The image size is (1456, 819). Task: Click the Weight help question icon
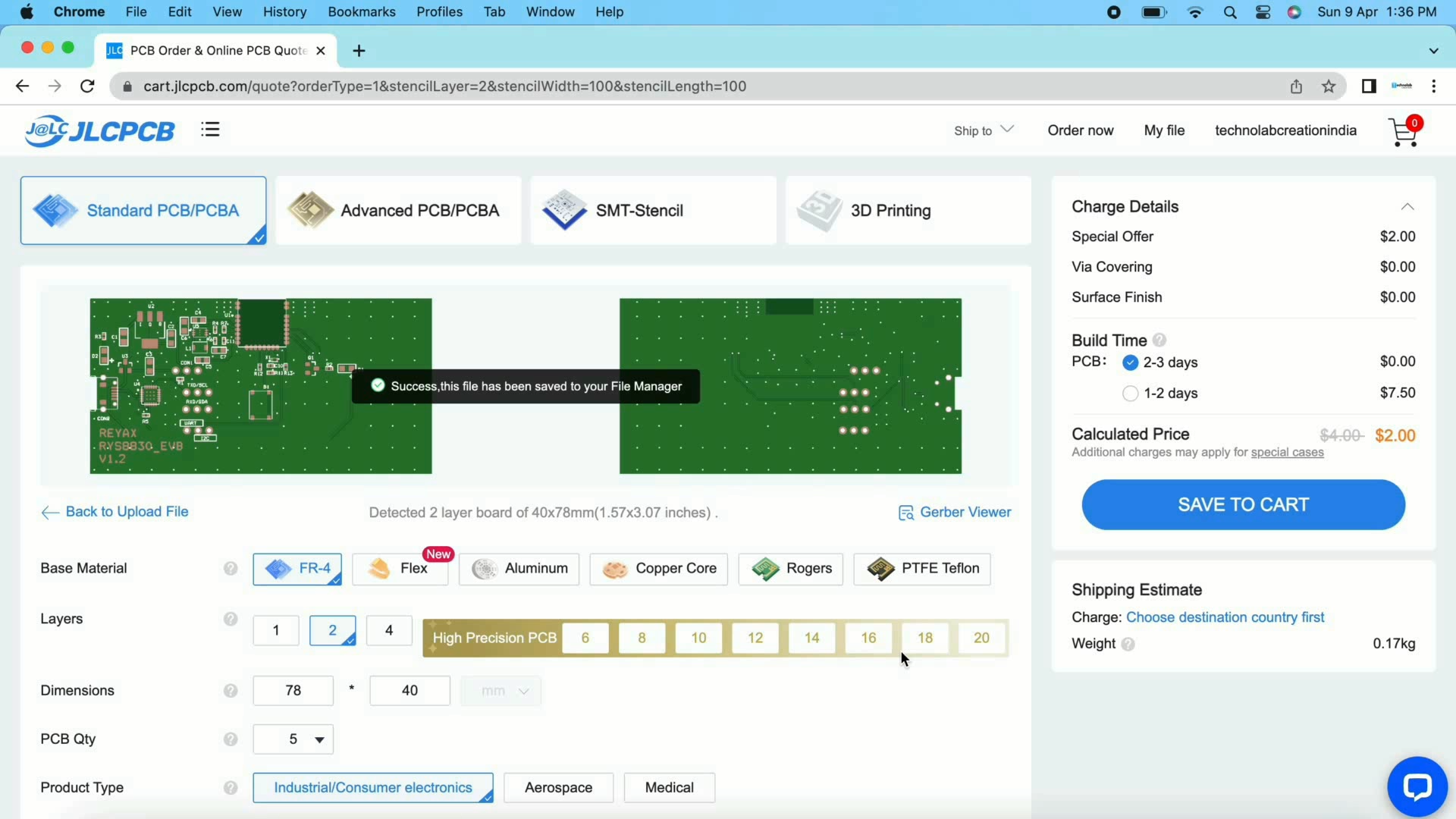tap(1128, 644)
